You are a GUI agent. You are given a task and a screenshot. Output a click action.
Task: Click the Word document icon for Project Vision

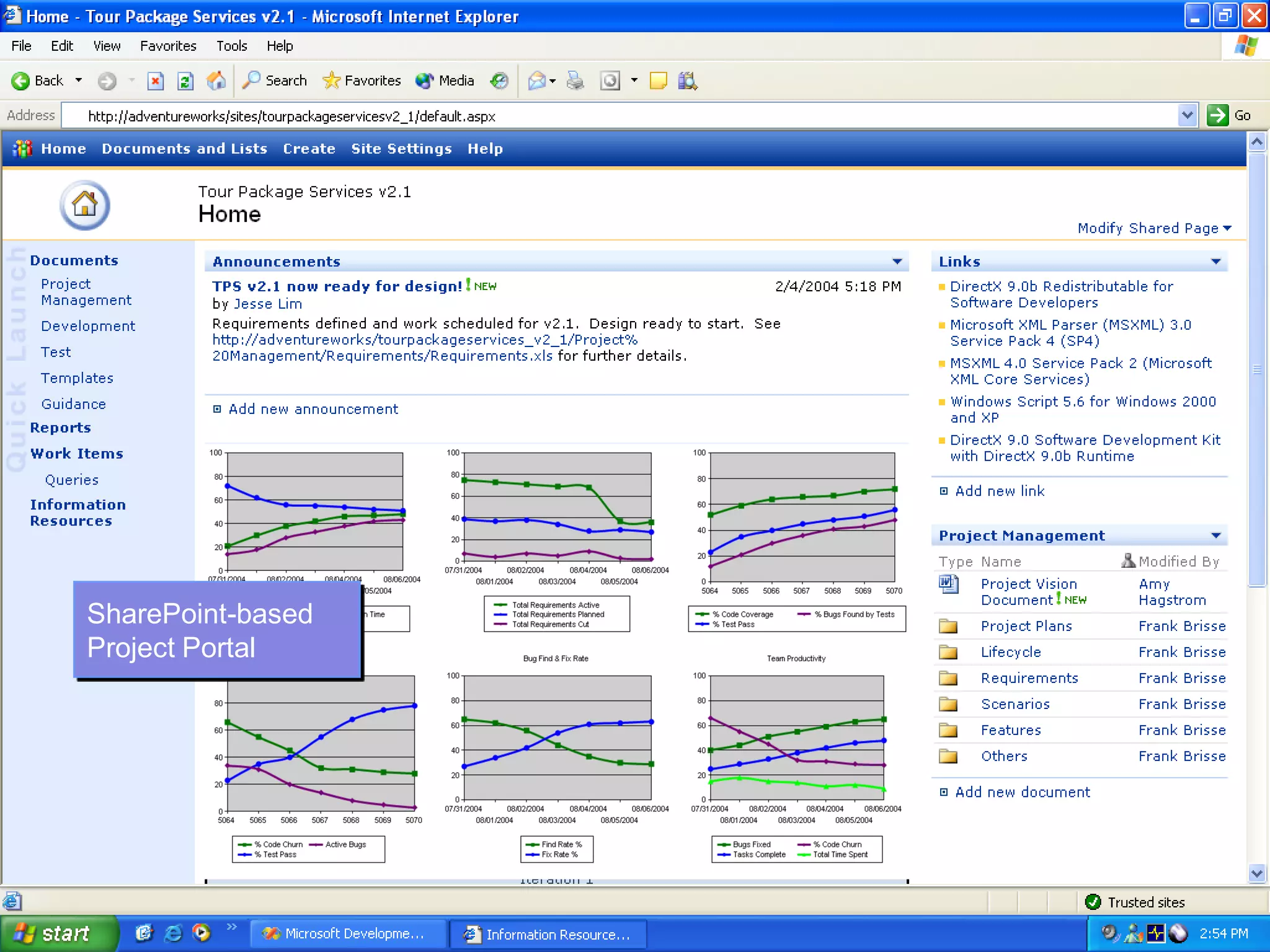[x=949, y=584]
